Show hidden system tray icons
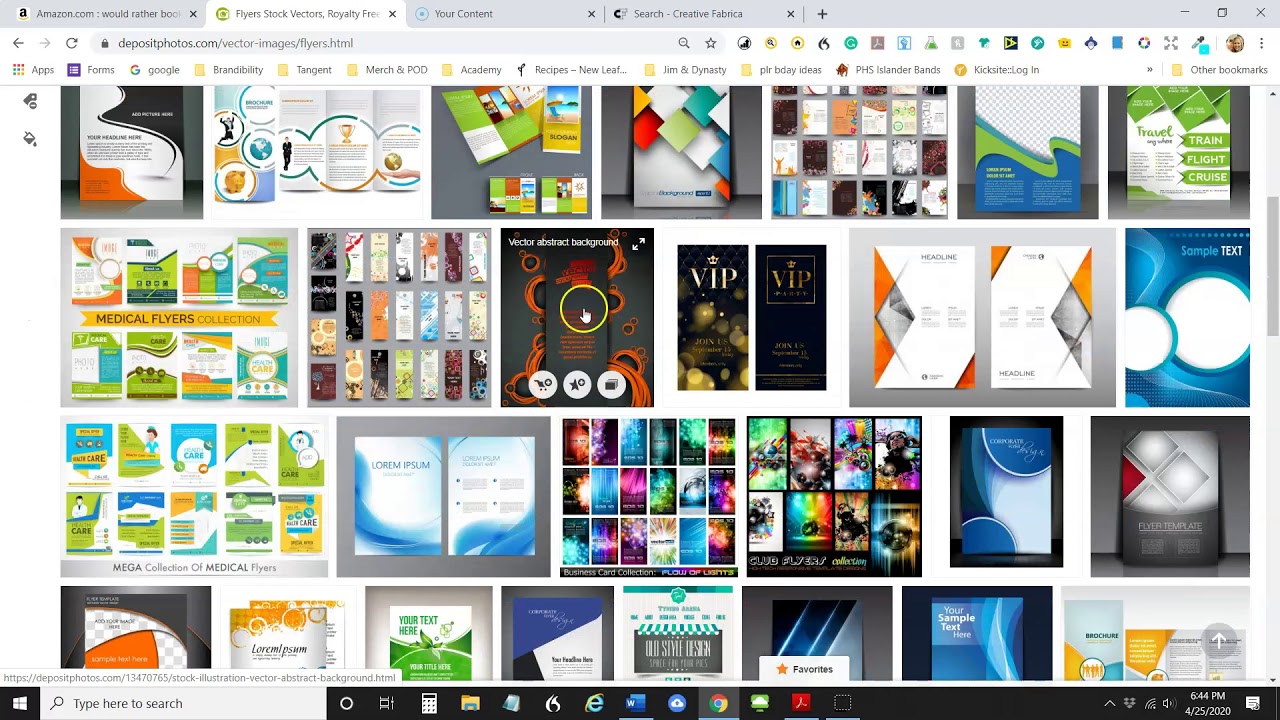Image resolution: width=1280 pixels, height=720 pixels. pos(1109,703)
